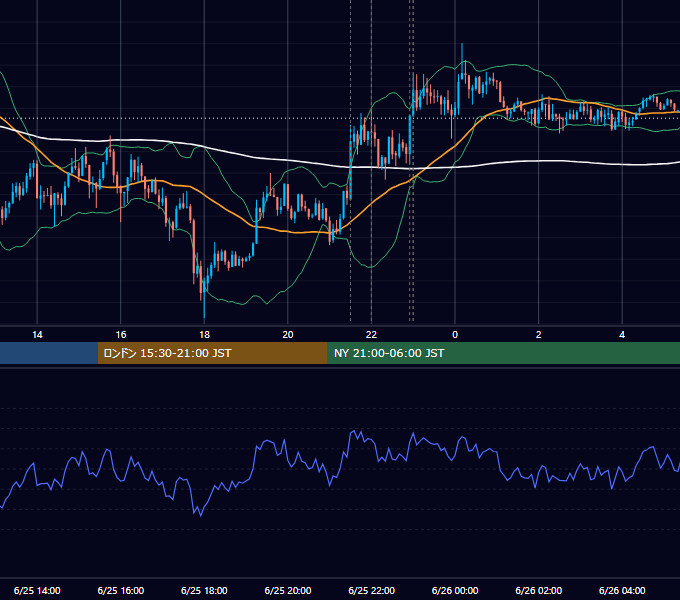680x600 pixels.
Task: Select the 6/25 20:00 date label
Action: [288, 590]
